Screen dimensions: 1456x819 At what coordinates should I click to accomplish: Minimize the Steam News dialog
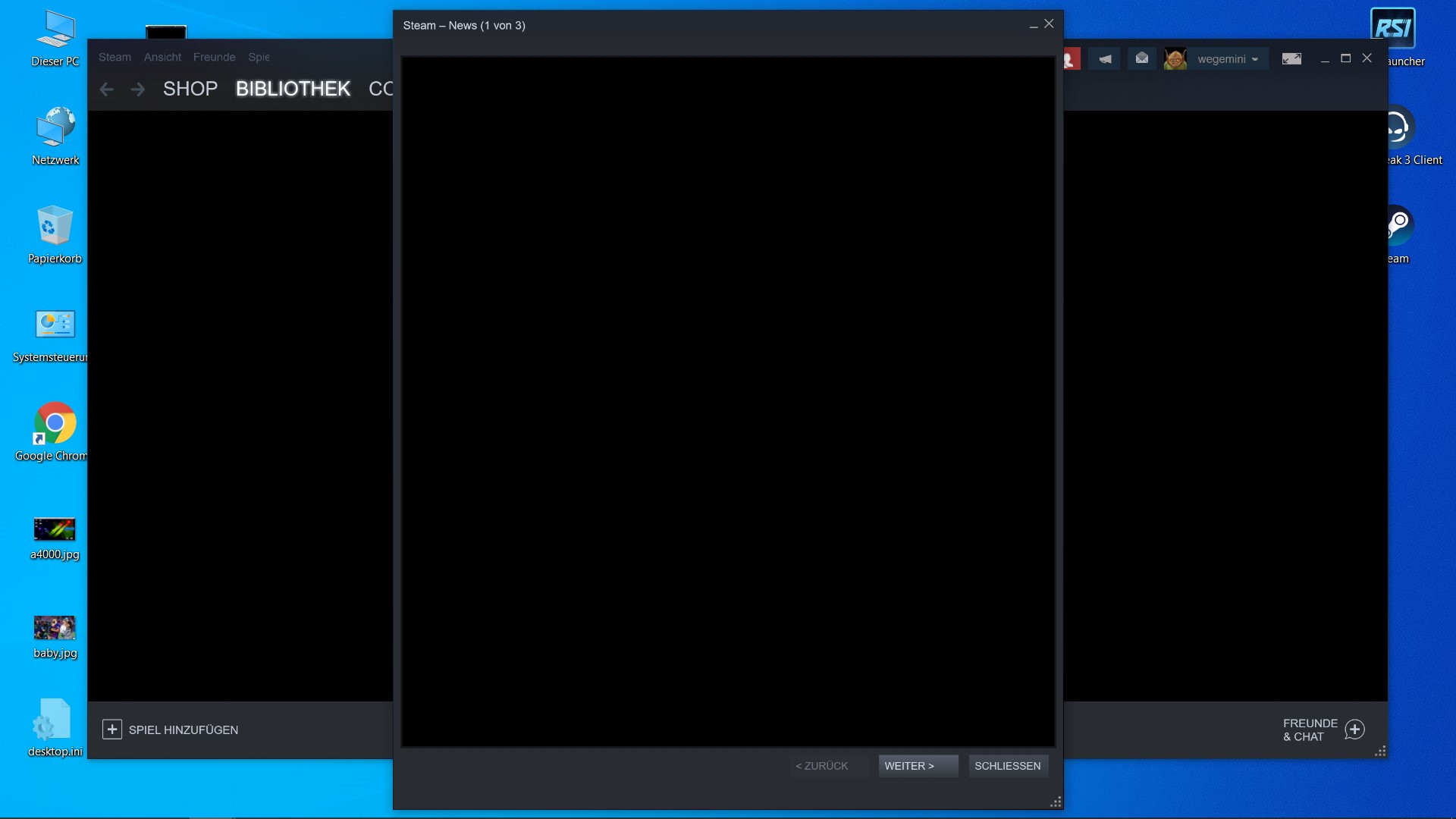1033,26
